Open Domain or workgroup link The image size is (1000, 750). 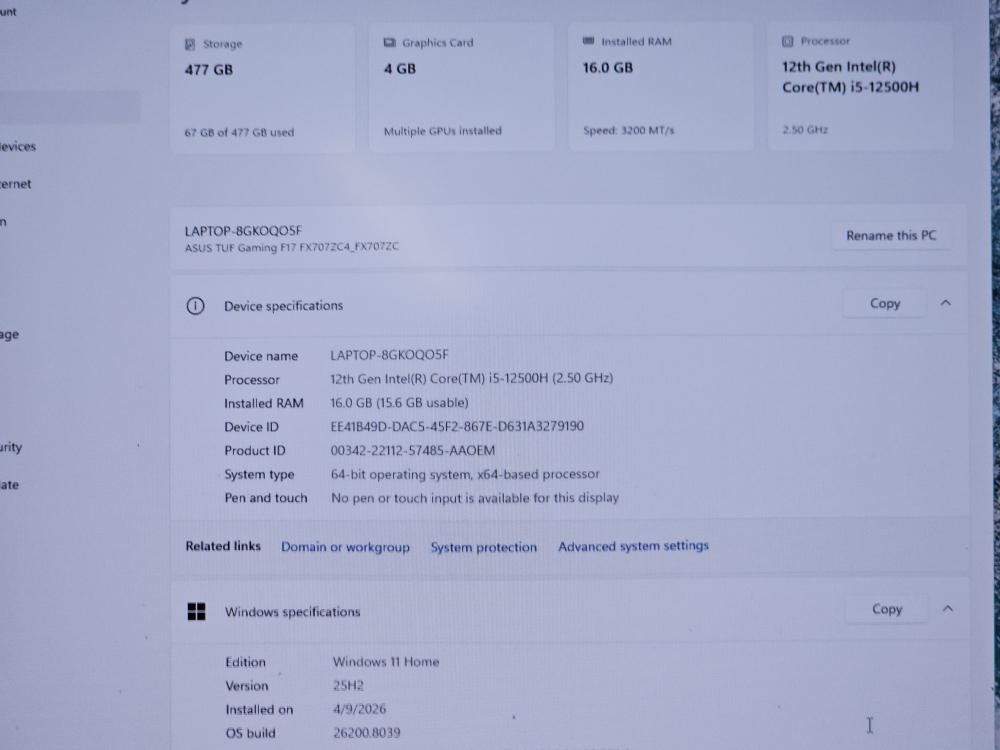click(345, 547)
